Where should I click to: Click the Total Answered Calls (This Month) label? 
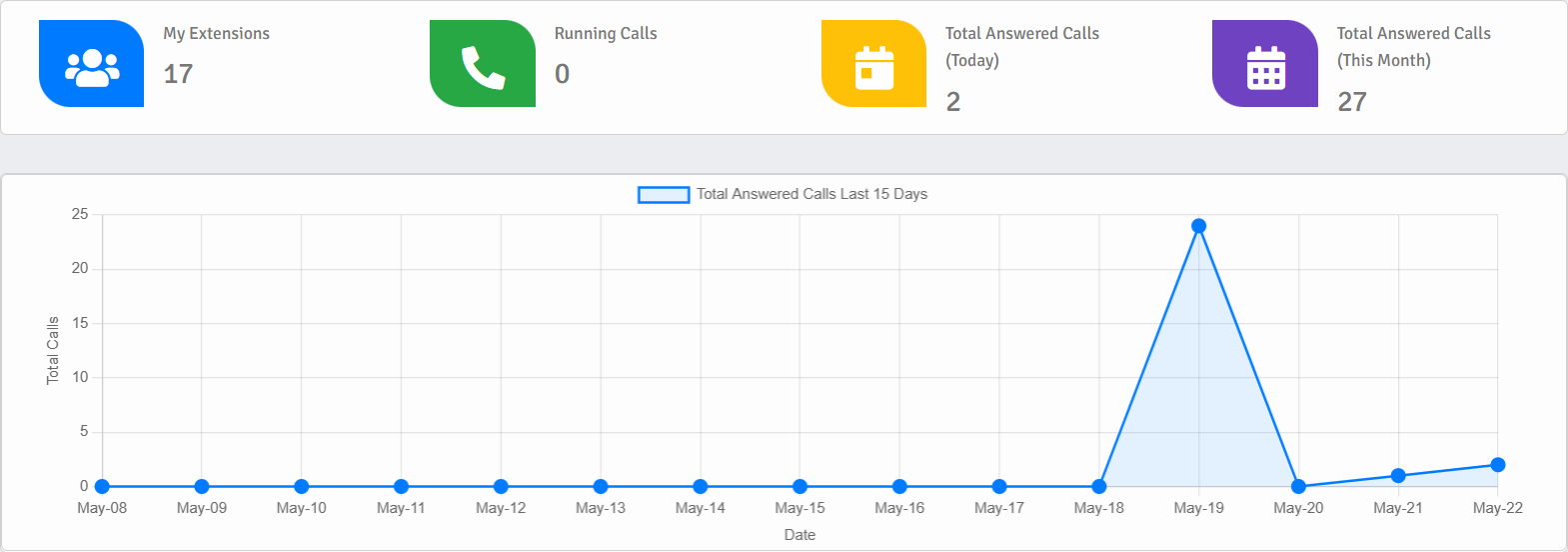pyautogui.click(x=1413, y=46)
